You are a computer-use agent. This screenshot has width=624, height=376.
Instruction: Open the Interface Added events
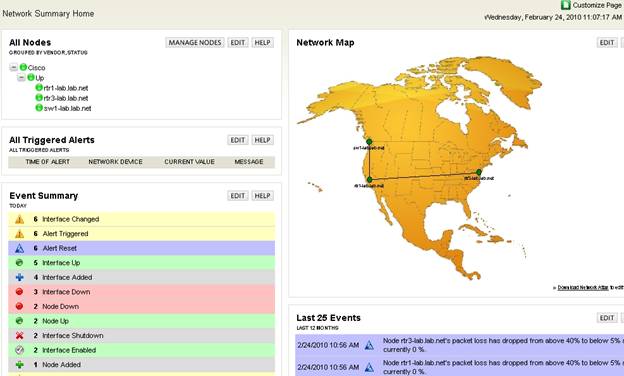coord(67,277)
